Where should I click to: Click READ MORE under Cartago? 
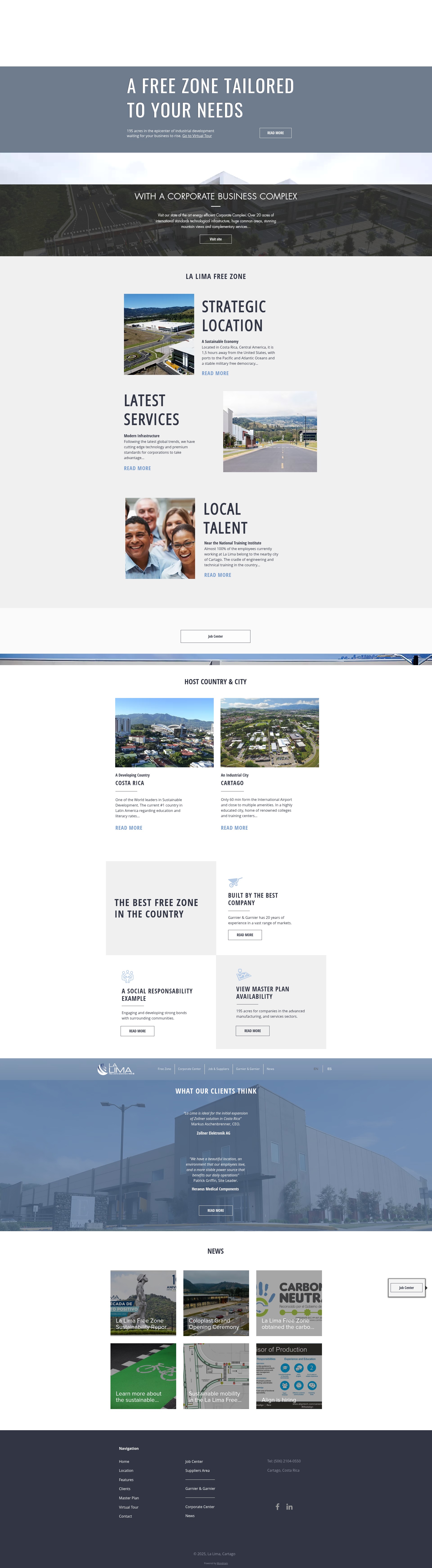pyautogui.click(x=234, y=828)
